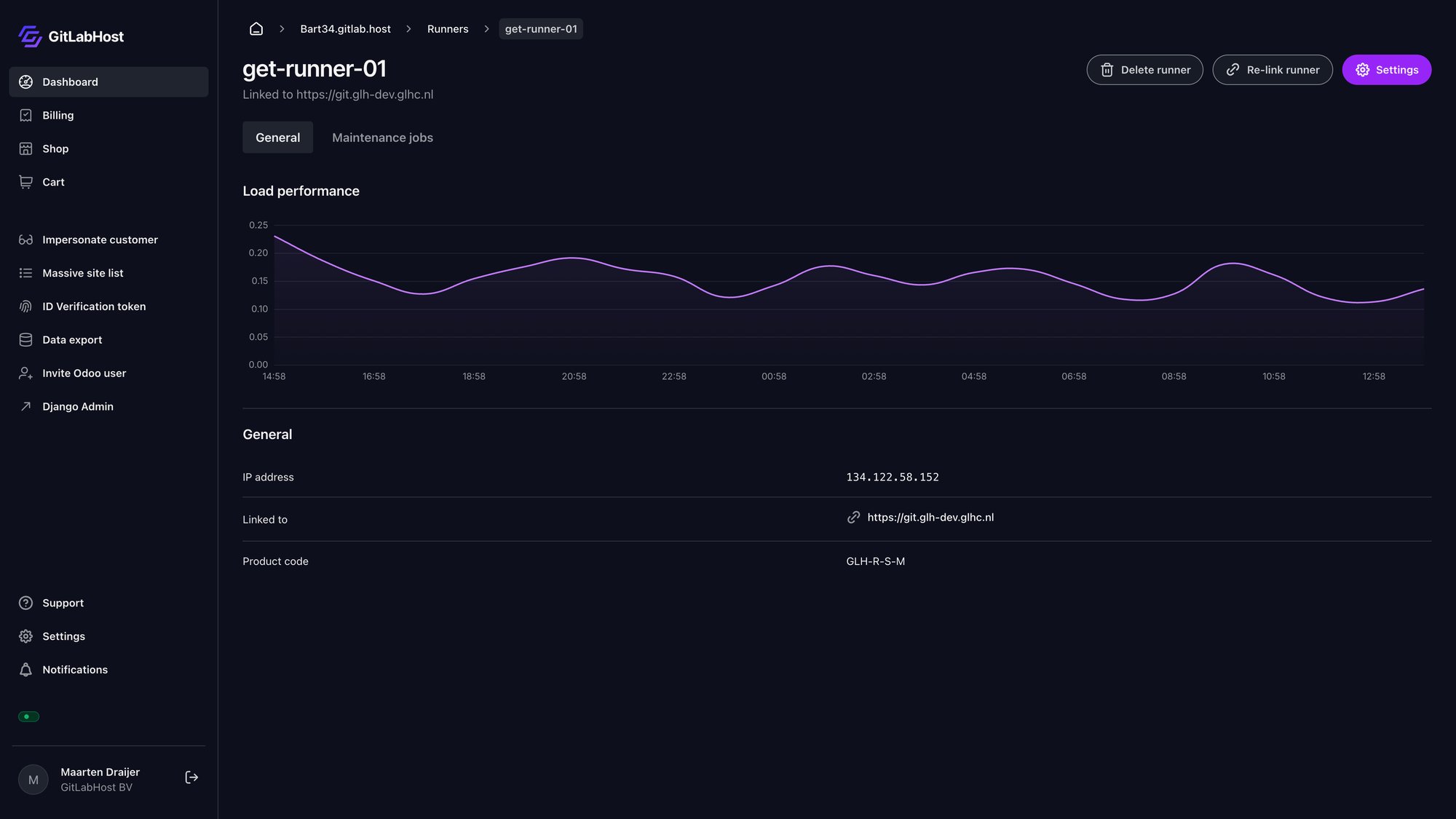Flip the green toggle above the profile
The height and width of the screenshot is (819, 1456).
click(x=28, y=716)
